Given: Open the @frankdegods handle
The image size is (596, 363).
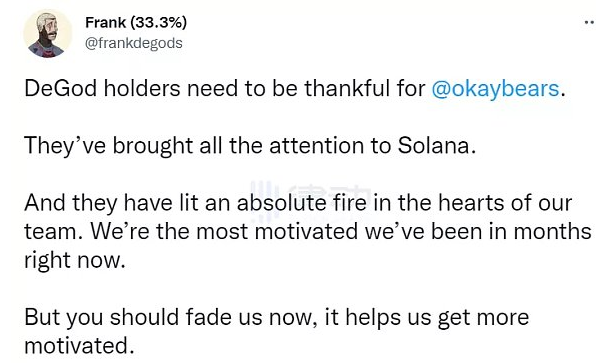Looking at the screenshot, I should [133, 43].
